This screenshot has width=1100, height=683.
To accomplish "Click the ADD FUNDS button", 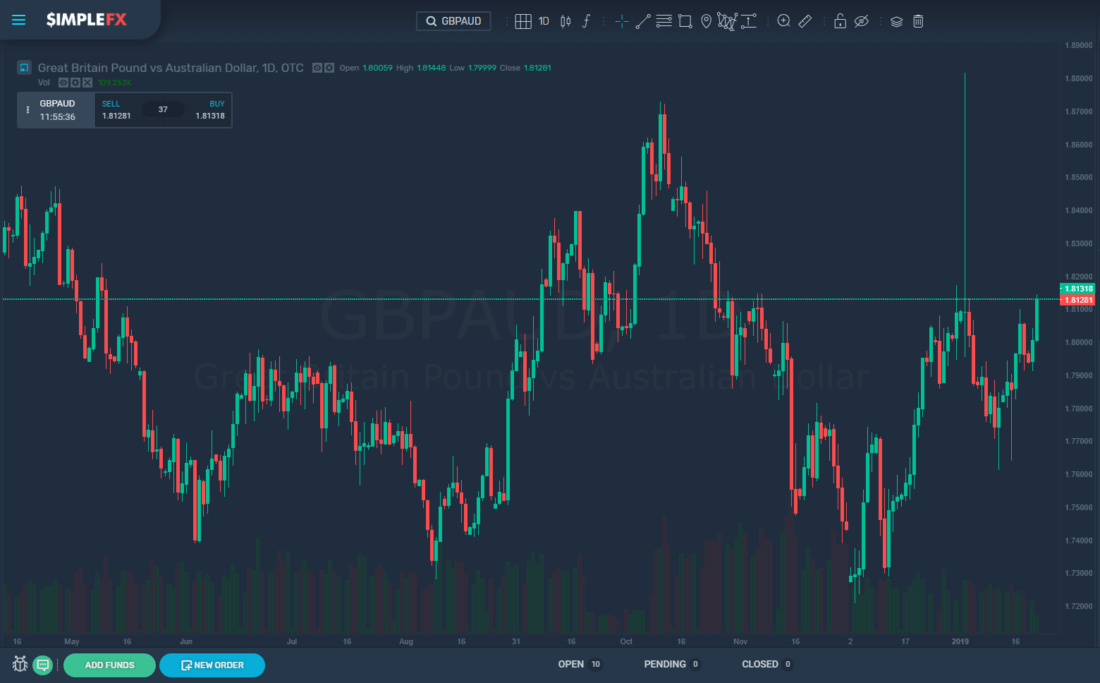I will pos(109,664).
